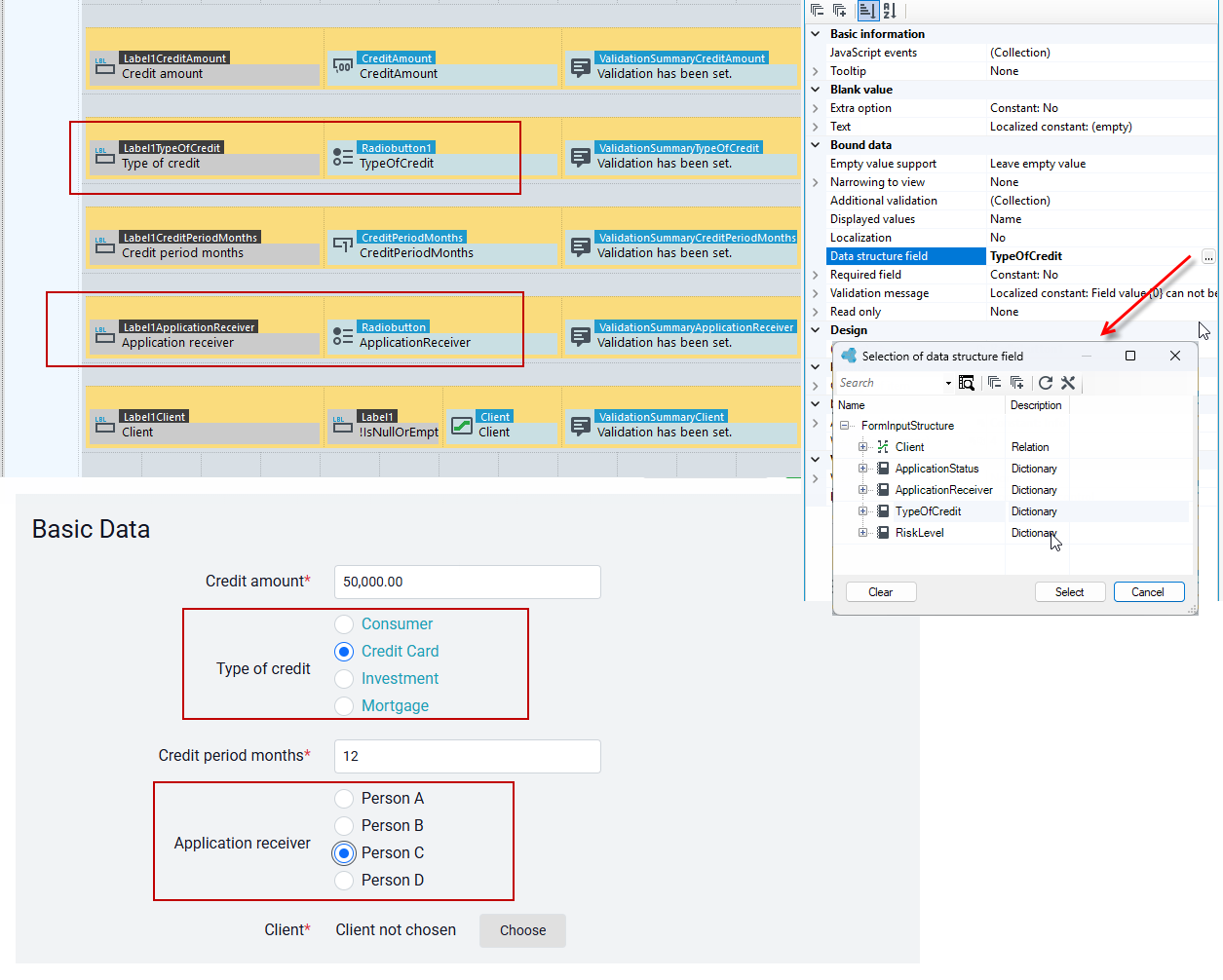Click the Choose button next to Client
This screenshot has height=980, width=1223.
(522, 930)
